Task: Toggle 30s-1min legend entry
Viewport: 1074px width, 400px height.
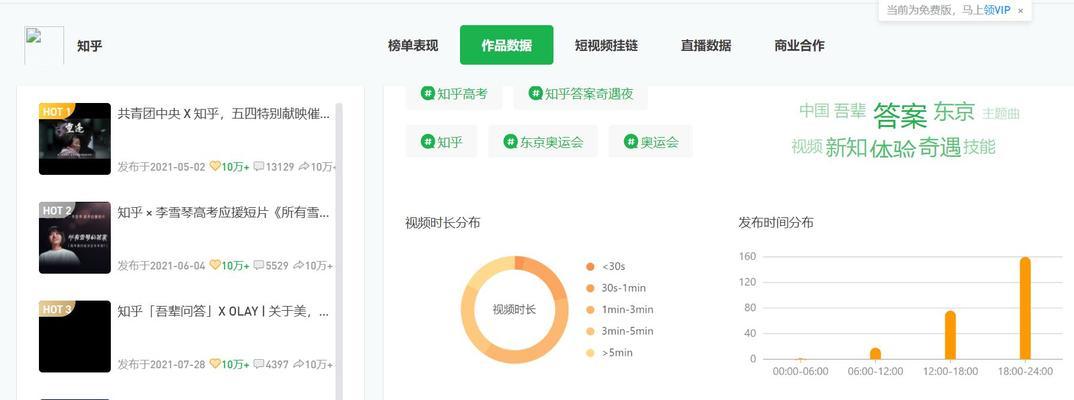Action: point(616,288)
